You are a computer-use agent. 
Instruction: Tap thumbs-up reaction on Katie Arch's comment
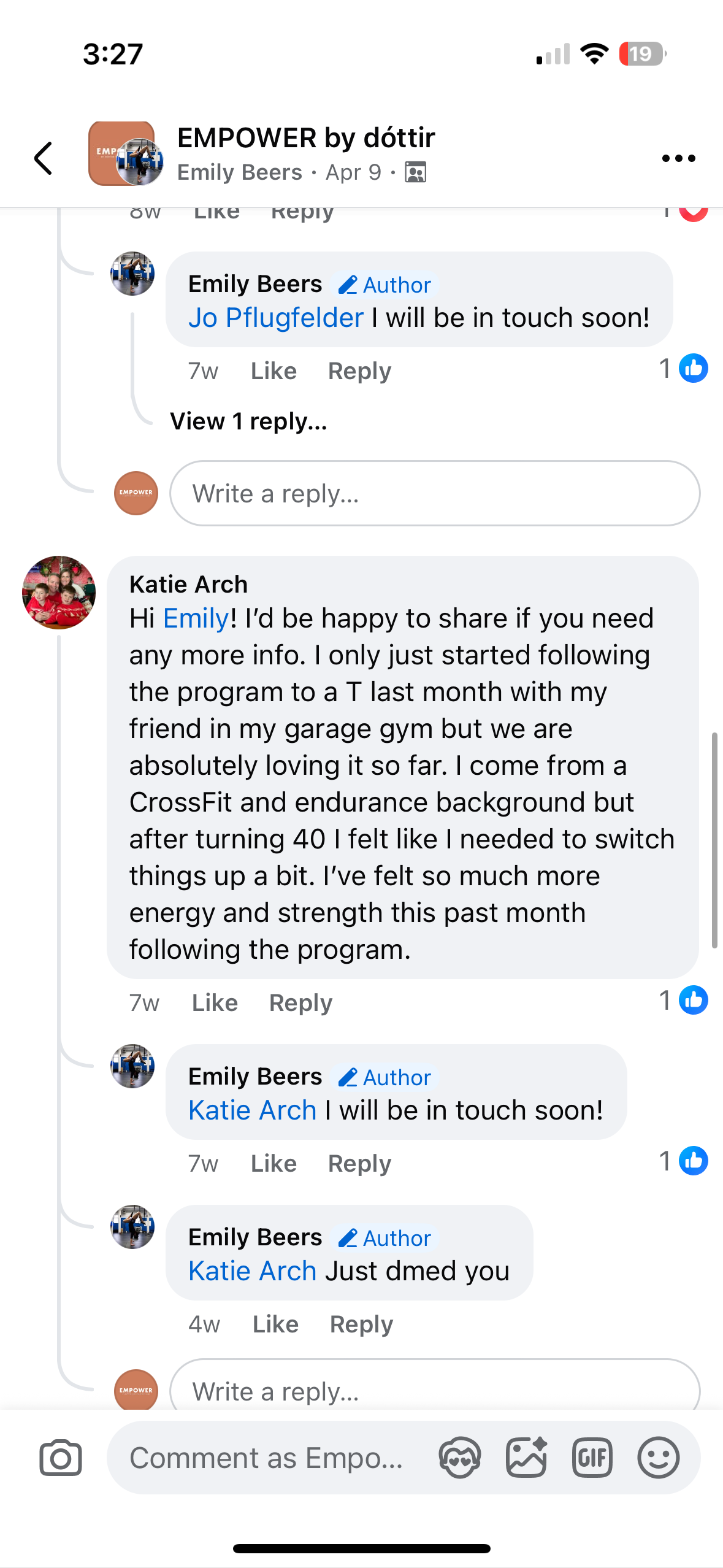[693, 1000]
